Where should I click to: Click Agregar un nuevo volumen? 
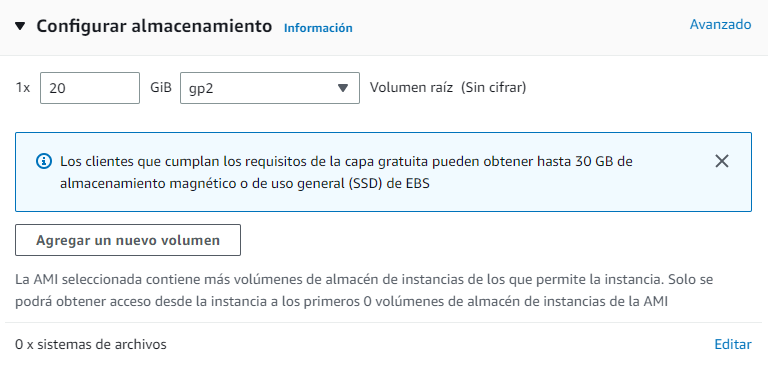128,240
